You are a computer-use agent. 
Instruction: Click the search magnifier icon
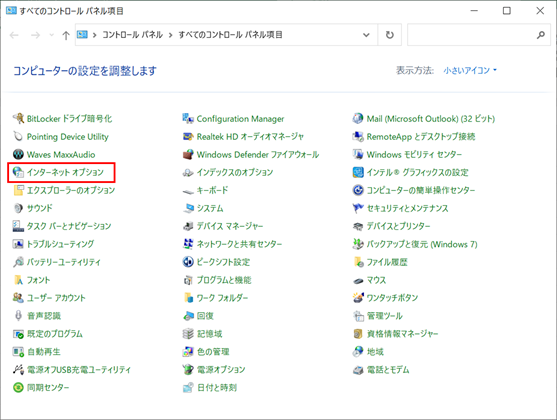(x=541, y=35)
